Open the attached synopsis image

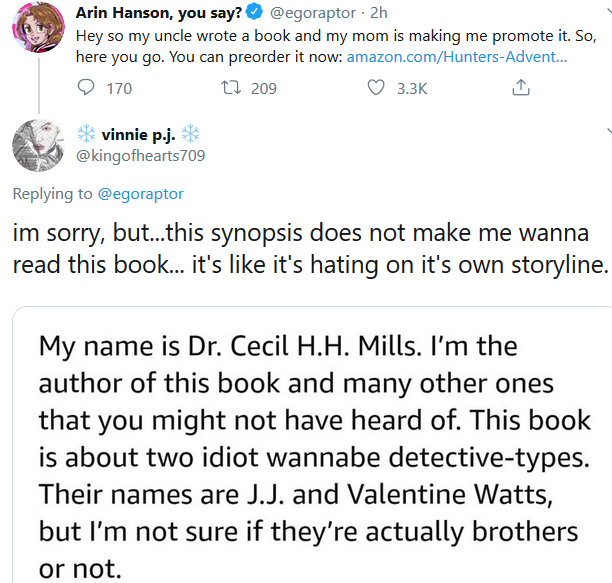(312, 445)
